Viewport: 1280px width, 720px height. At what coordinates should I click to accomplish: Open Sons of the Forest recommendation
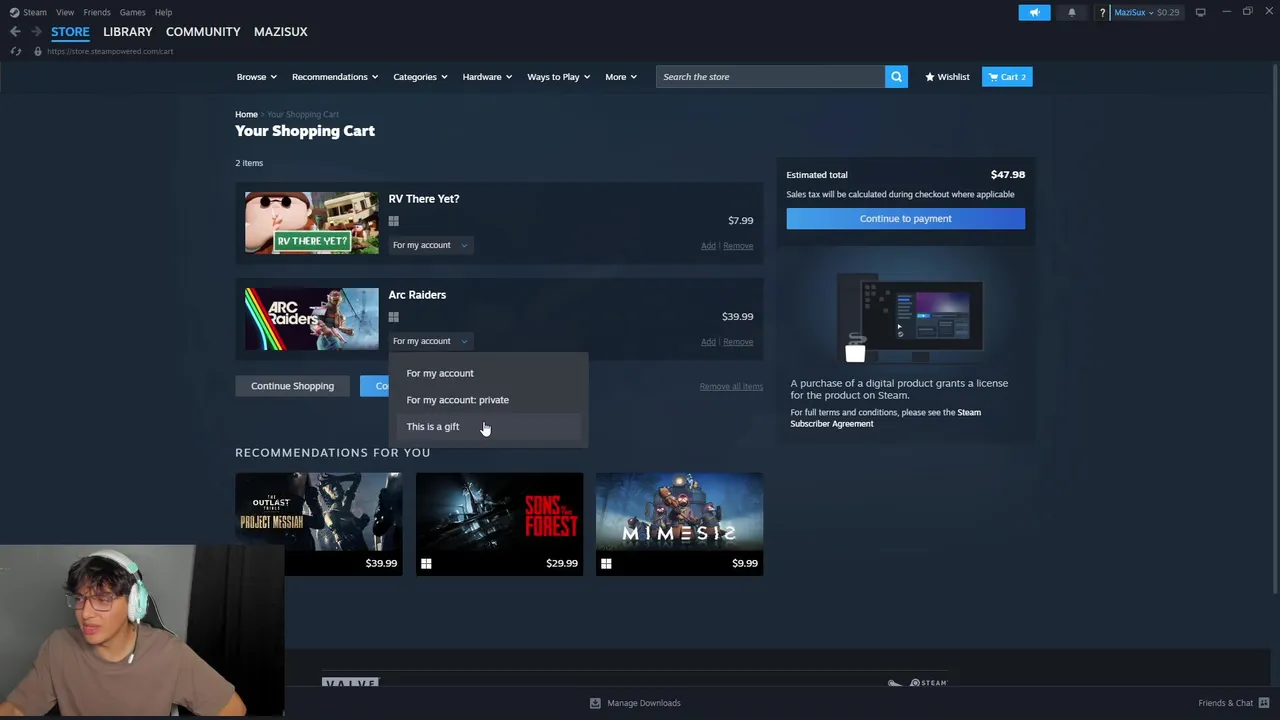499,524
